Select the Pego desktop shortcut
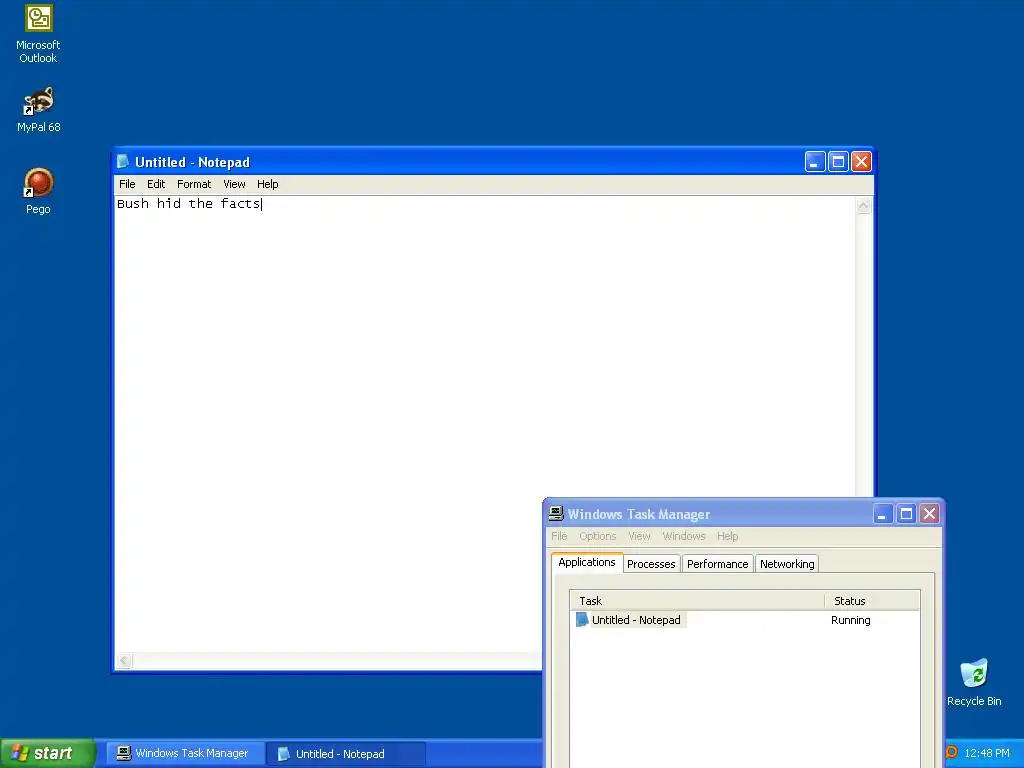The image size is (1024, 768). 39,191
